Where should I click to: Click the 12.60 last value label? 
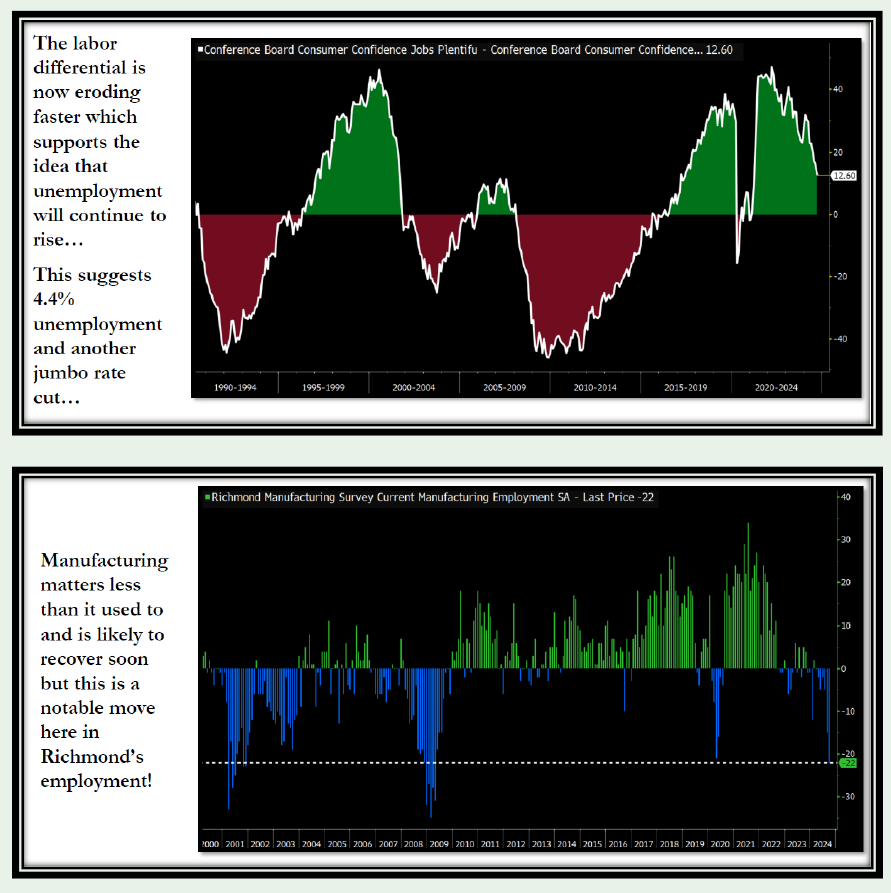coord(844,175)
